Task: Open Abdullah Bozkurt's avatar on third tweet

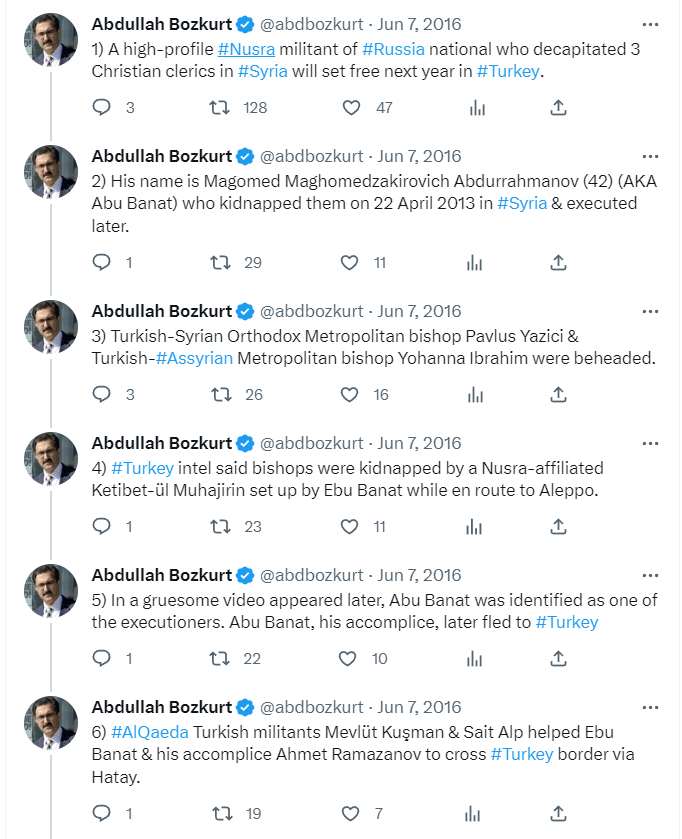Action: [51, 327]
